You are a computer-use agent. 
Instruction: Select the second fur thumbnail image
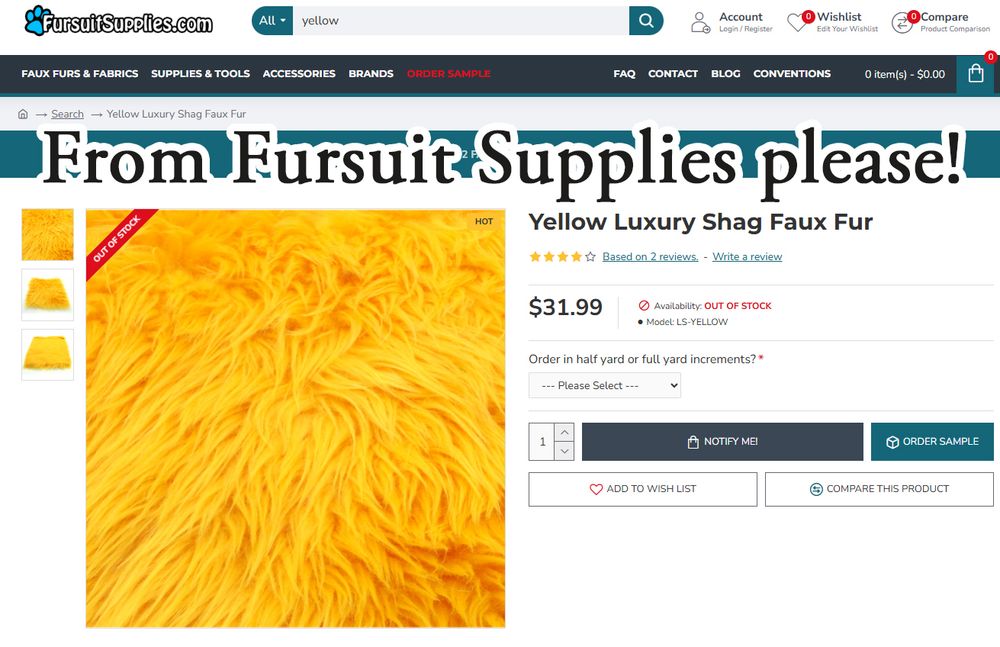click(x=48, y=295)
